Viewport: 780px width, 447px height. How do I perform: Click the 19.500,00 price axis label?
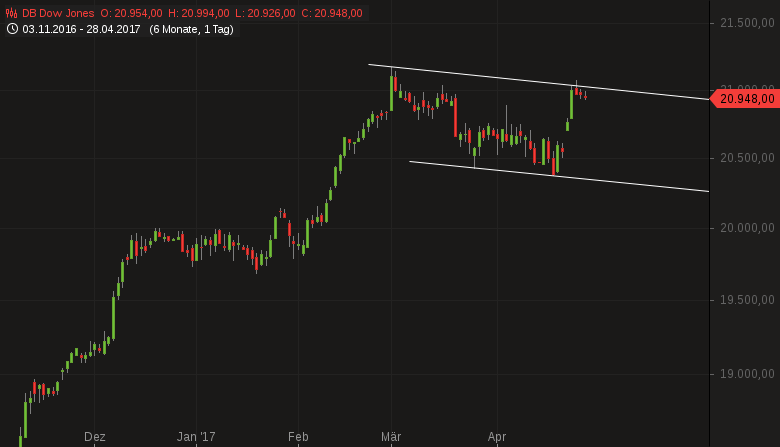[x=747, y=300]
